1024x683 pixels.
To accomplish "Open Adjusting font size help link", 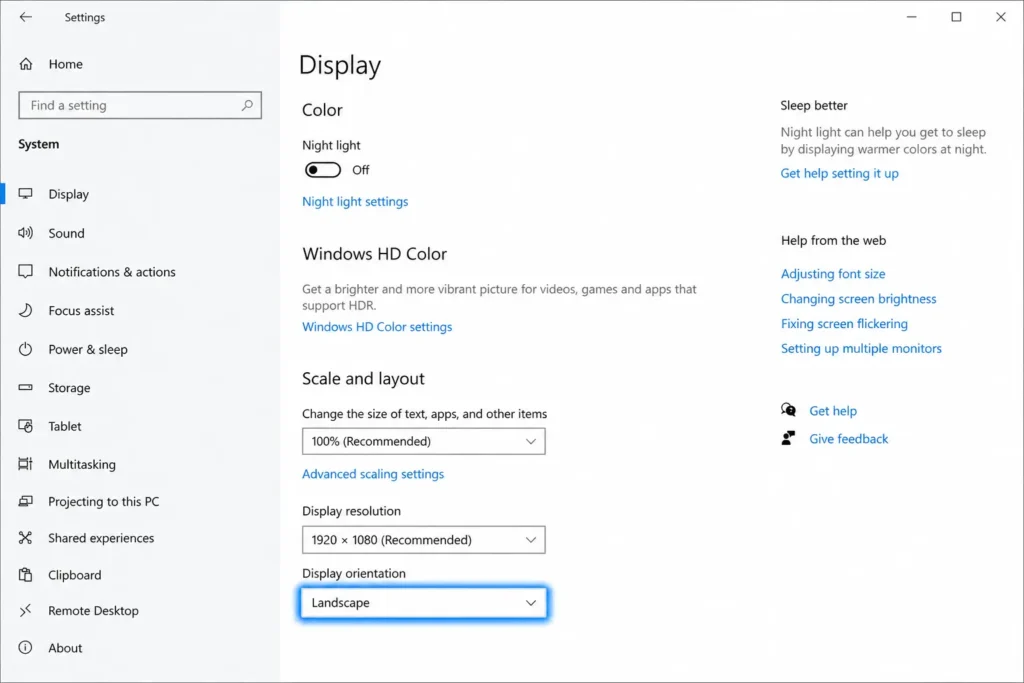I will [x=833, y=274].
